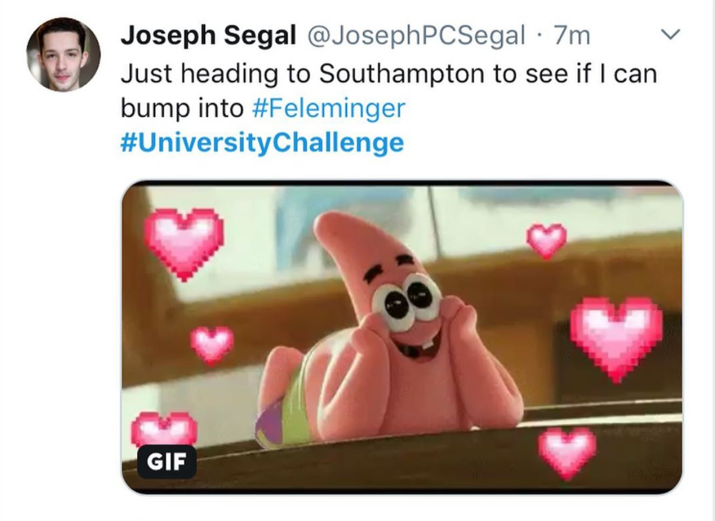This screenshot has height=521, width=715.
Task: Open the #Feleminger hashtag
Action: pos(328,108)
